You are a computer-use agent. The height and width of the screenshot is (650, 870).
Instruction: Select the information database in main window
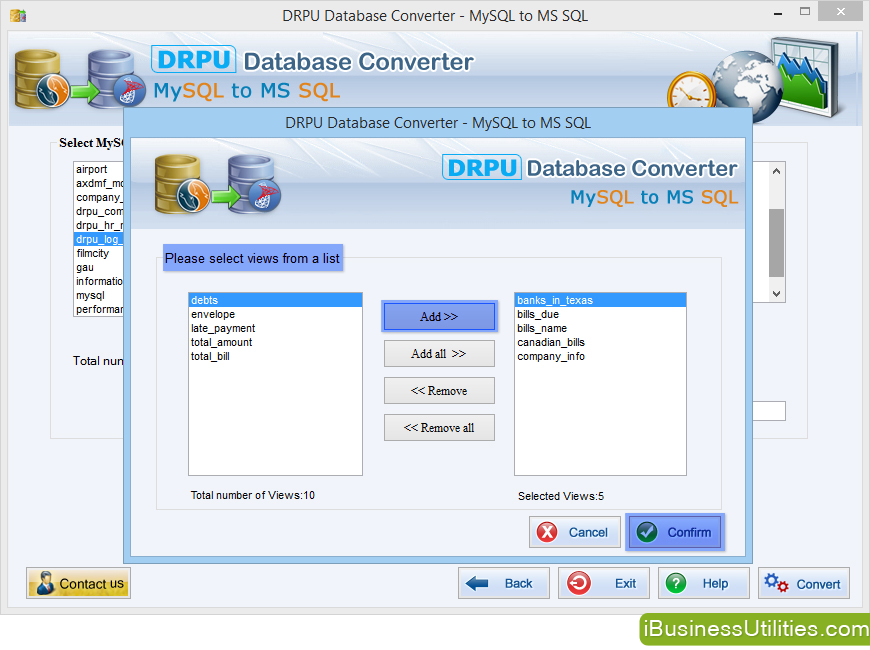(99, 281)
